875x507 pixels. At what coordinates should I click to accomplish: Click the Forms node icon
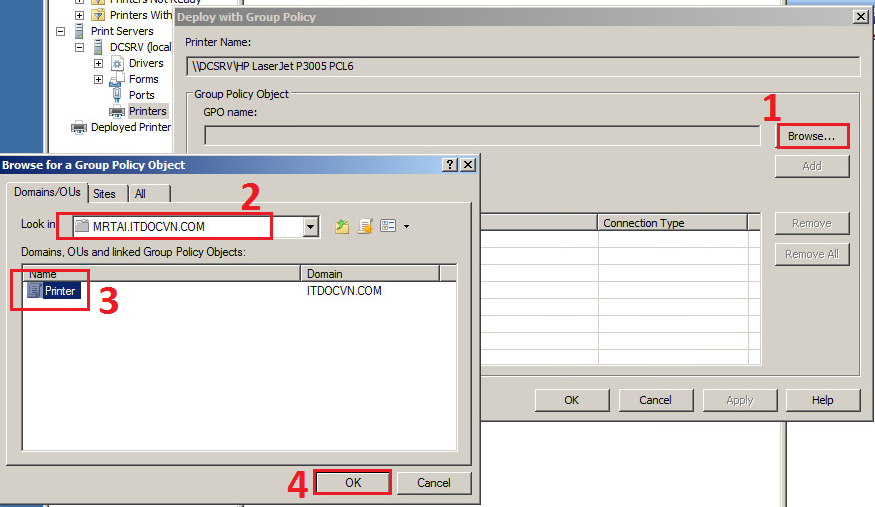tap(116, 79)
